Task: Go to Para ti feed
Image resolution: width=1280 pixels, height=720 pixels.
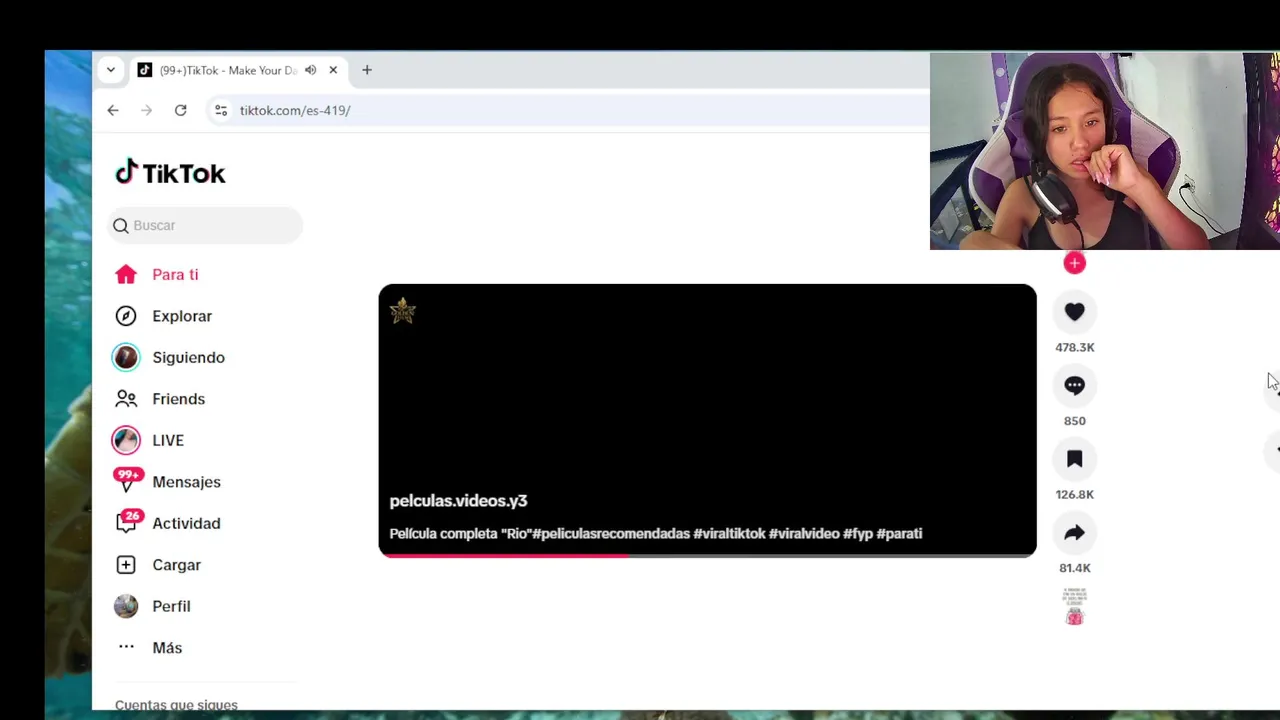Action: click(x=175, y=274)
